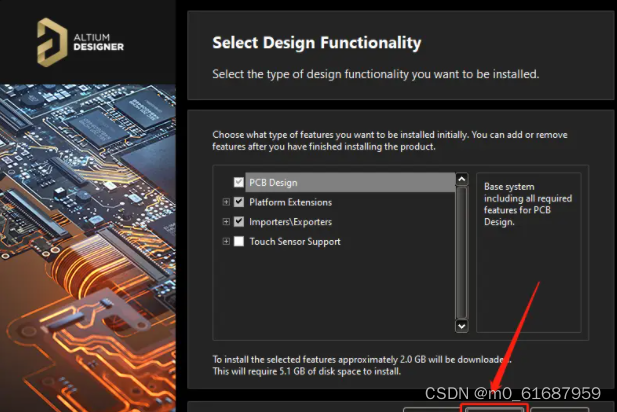Image resolution: width=617 pixels, height=412 pixels.
Task: Select the Importers\Exporters label
Action: pyautogui.click(x=290, y=222)
